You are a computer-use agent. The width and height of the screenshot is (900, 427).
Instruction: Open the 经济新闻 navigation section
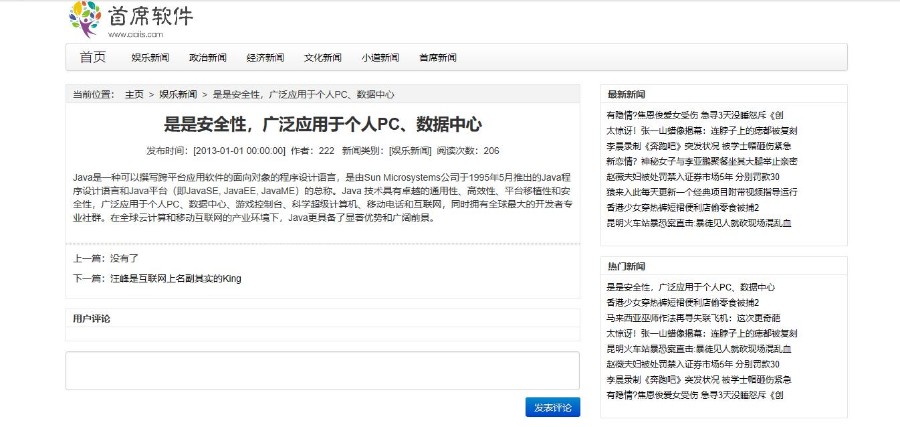[265, 57]
